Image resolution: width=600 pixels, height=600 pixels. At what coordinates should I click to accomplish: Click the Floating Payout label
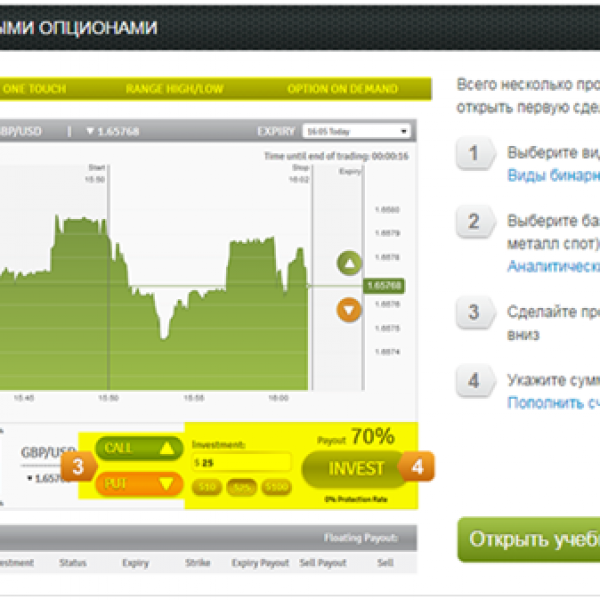click(x=360, y=538)
